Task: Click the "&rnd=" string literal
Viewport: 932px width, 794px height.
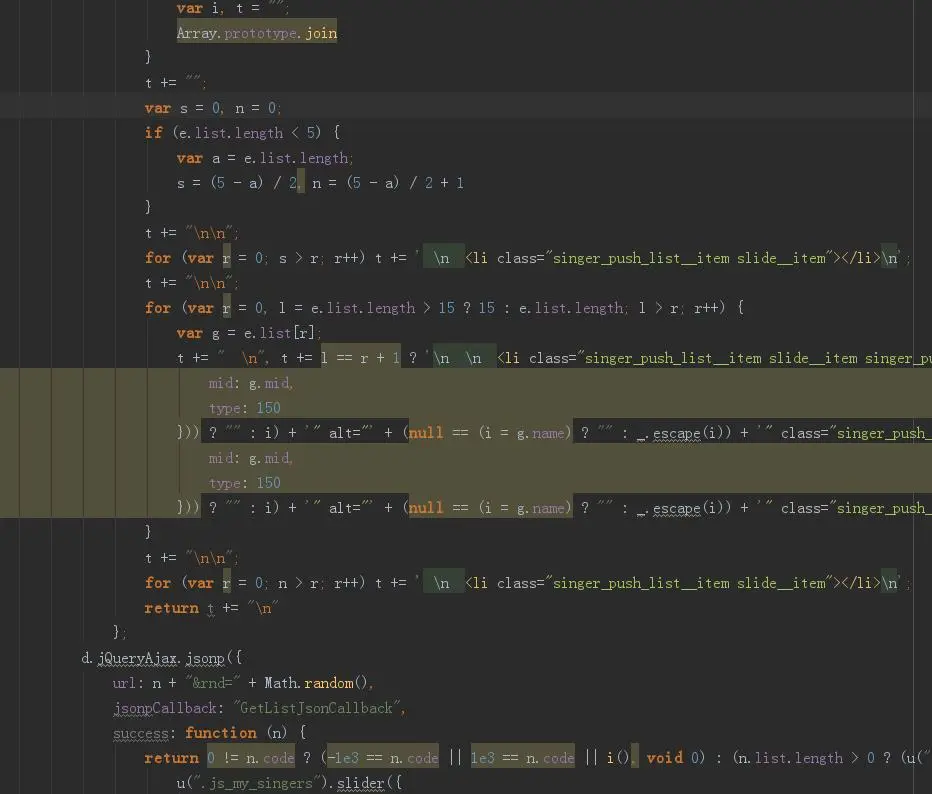Action: pyautogui.click(x=212, y=683)
